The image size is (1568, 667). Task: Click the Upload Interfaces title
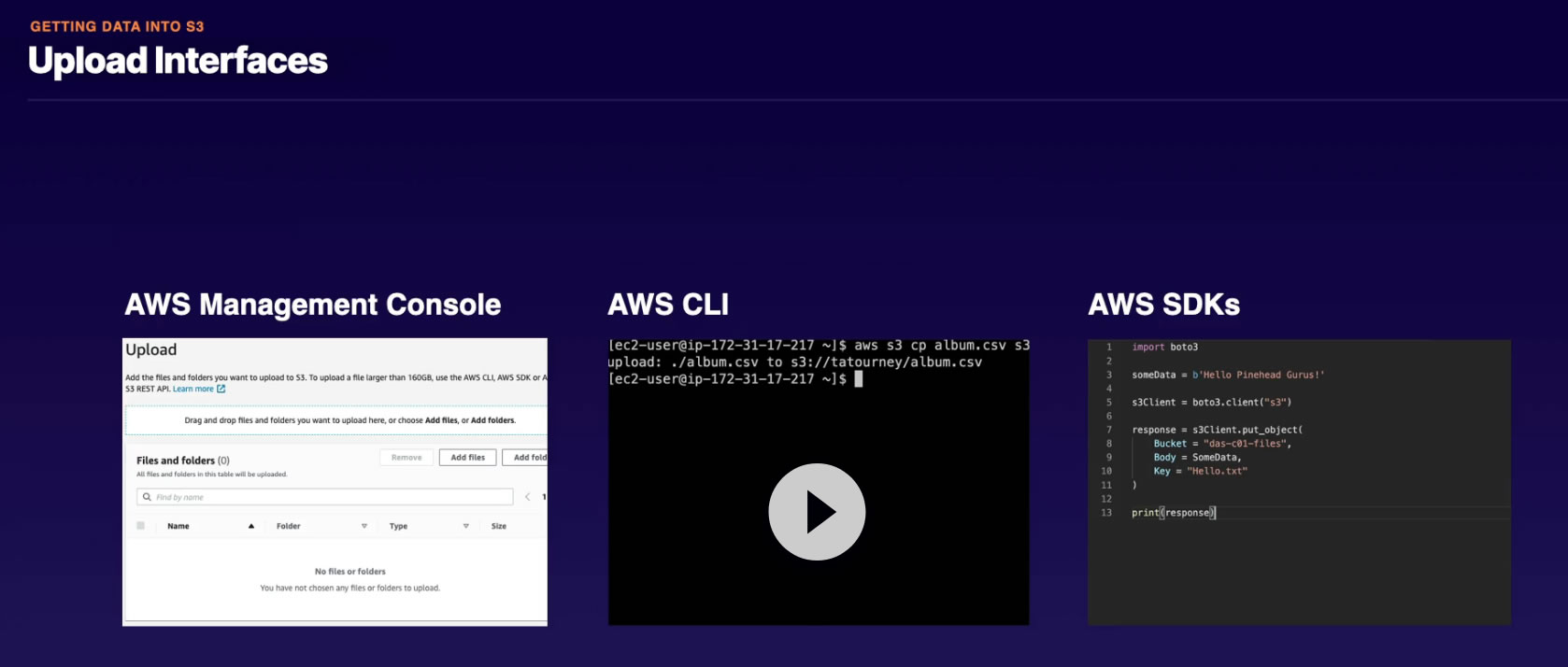coord(178,61)
